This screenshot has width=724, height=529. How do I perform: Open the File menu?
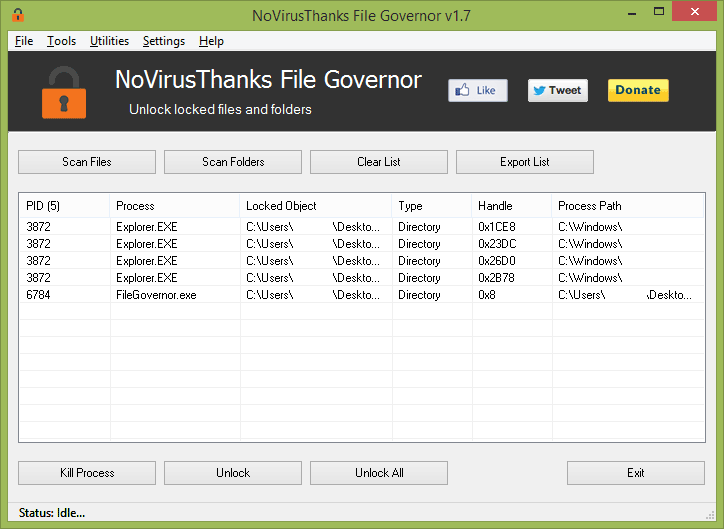point(24,41)
